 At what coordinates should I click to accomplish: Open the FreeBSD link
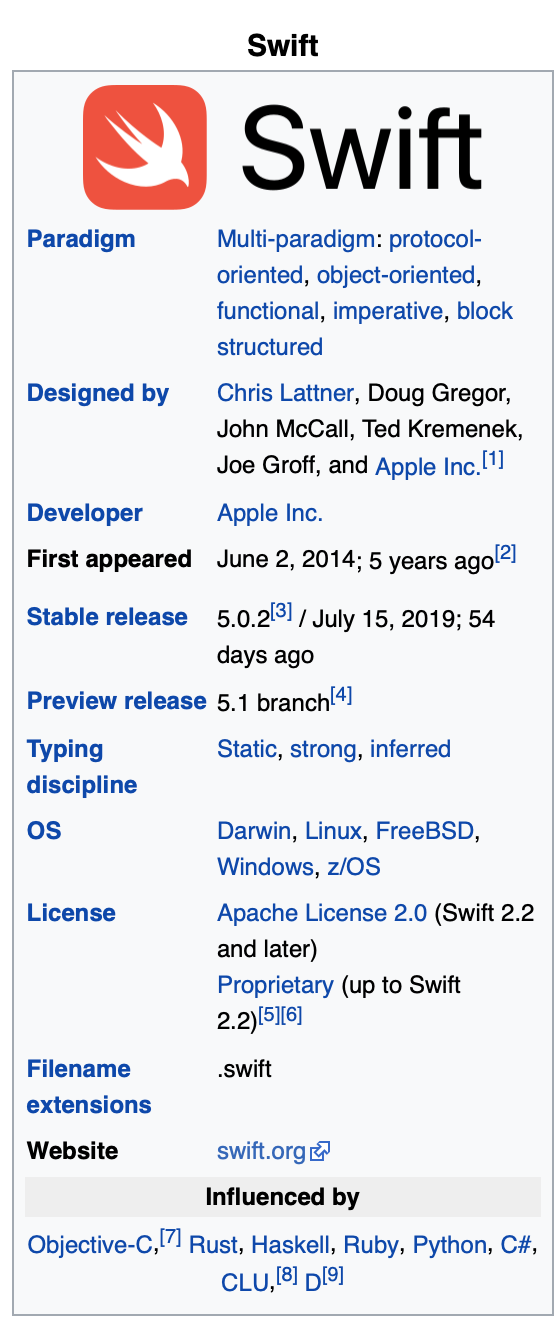(x=426, y=831)
